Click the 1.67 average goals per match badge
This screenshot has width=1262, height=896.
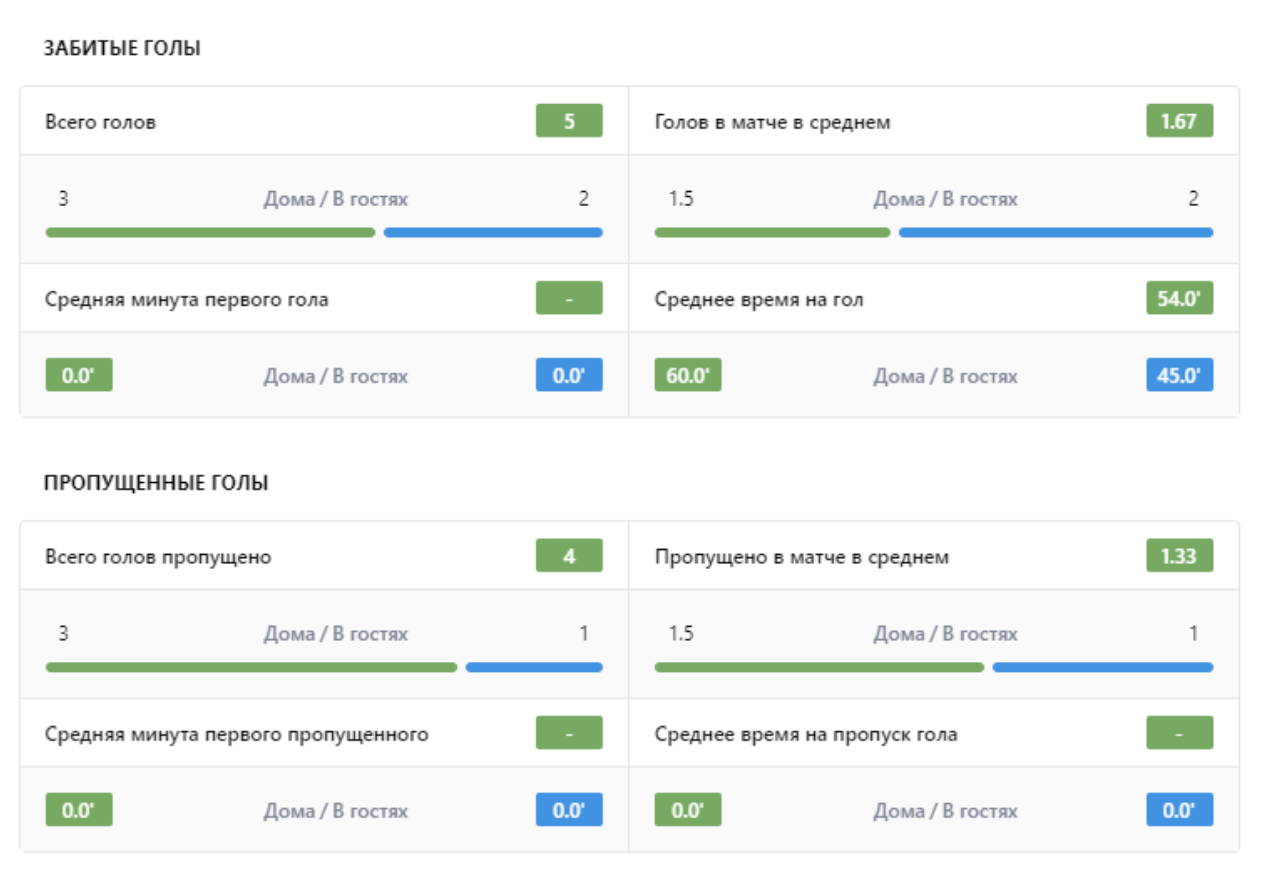pos(1179,122)
